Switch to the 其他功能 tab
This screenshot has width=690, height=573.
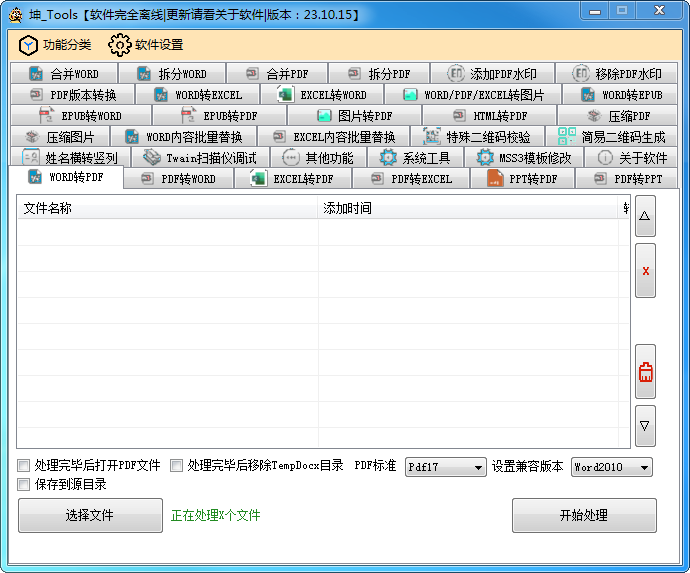(318, 158)
